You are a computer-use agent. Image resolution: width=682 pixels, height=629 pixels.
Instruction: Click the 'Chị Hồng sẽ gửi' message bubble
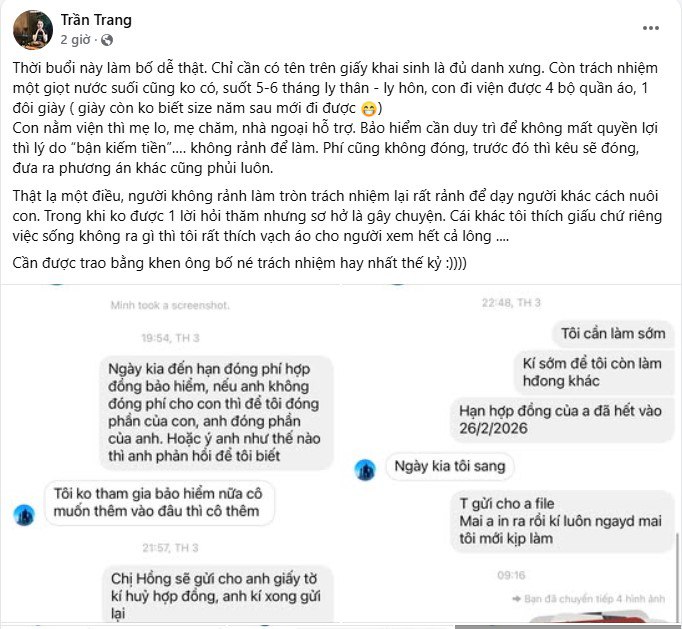click(x=216, y=594)
